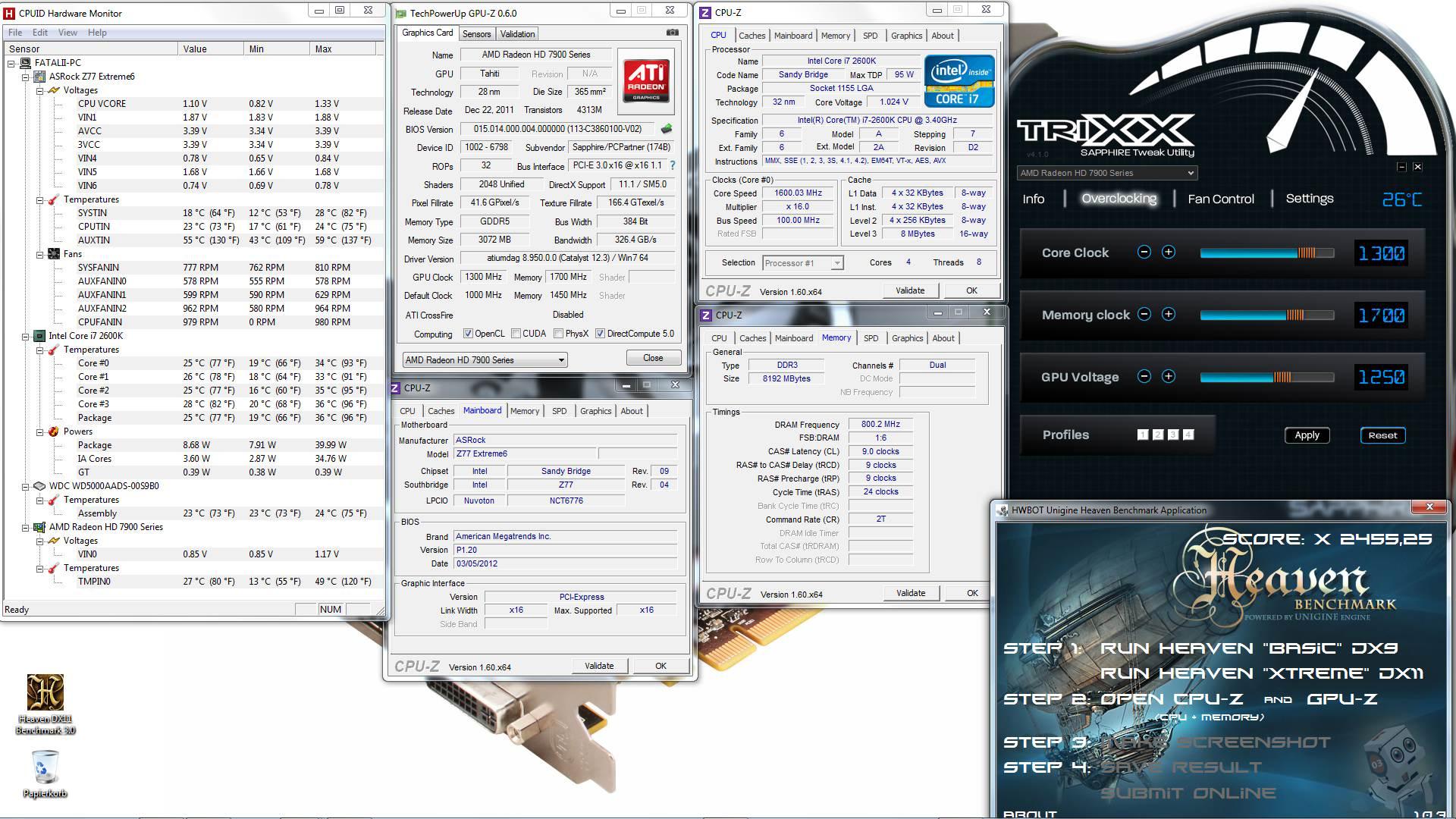
Task: Click the CPUID Hardware Monitor title icon
Action: point(10,13)
